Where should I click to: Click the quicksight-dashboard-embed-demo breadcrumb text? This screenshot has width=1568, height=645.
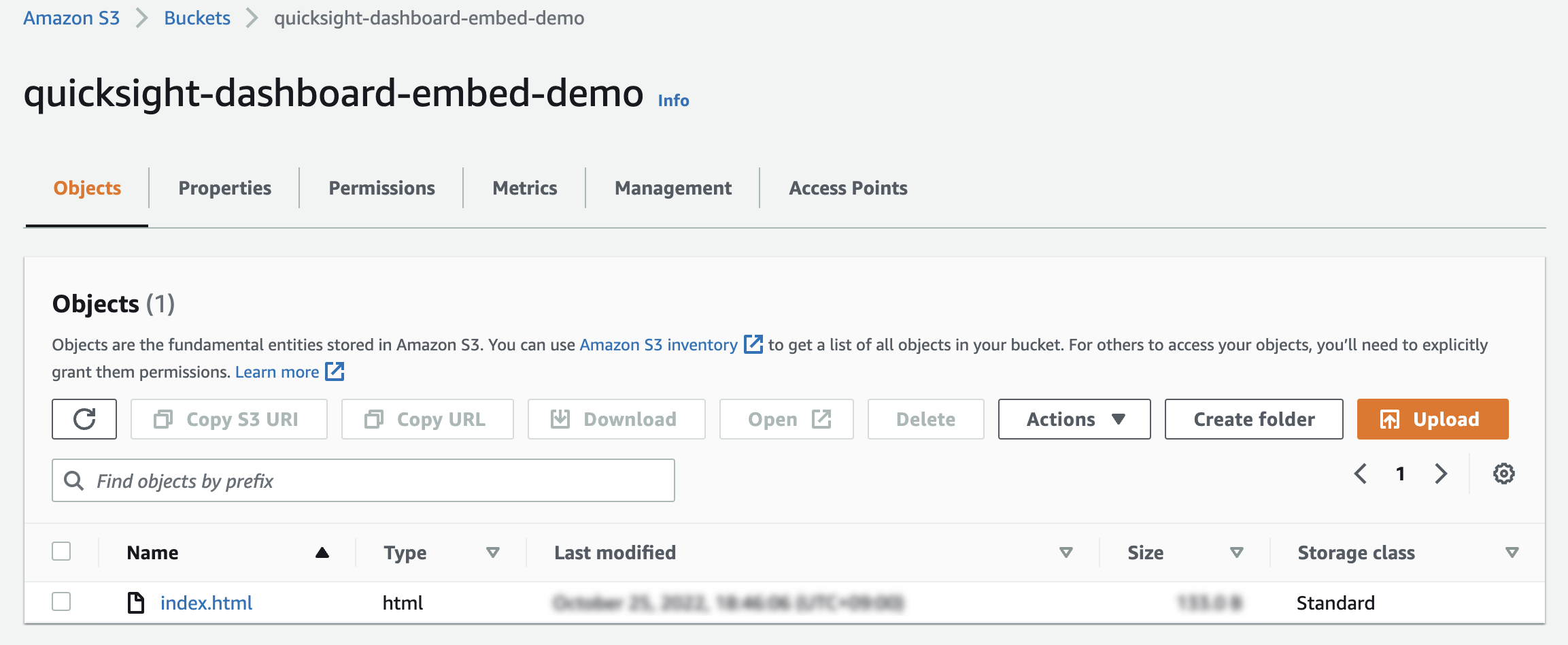(x=429, y=18)
